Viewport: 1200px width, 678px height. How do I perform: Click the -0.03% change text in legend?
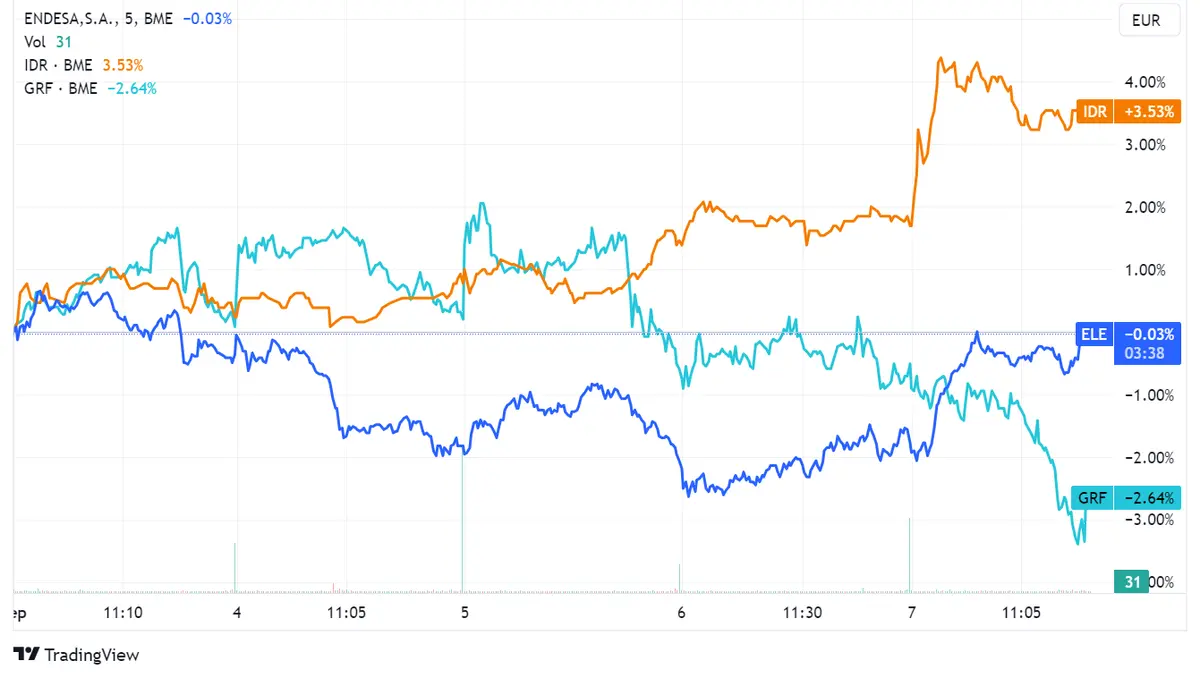(207, 18)
